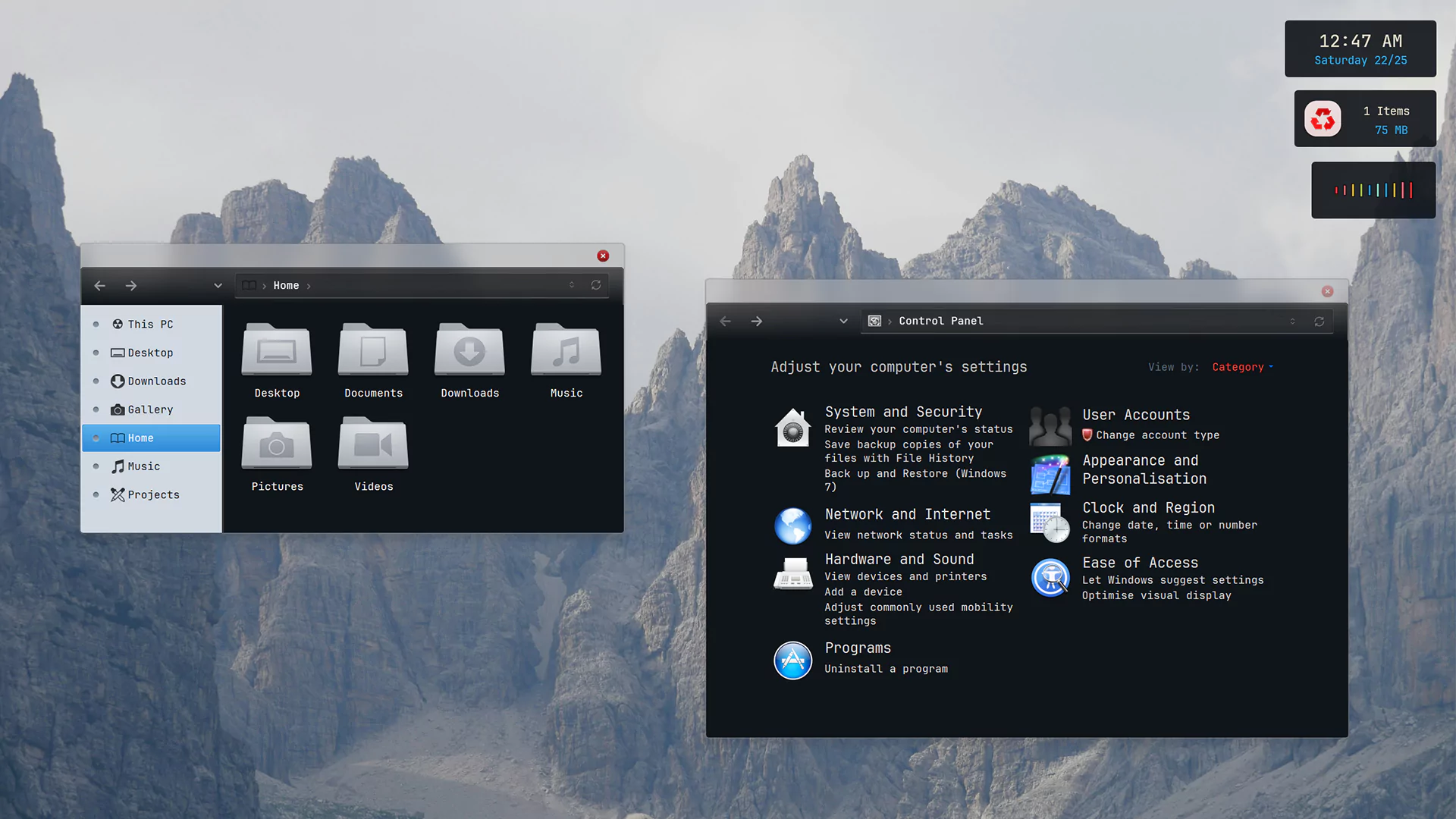
Task: Click the Control Panel breadcrumb label
Action: click(940, 321)
